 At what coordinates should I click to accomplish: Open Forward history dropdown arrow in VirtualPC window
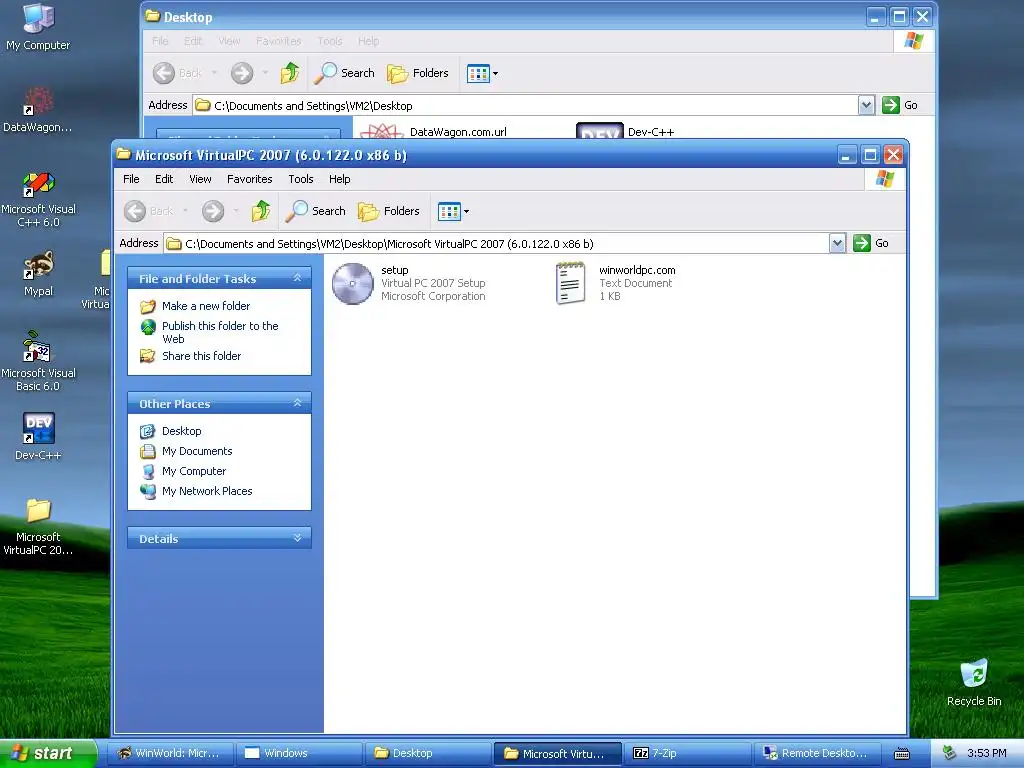coord(236,211)
